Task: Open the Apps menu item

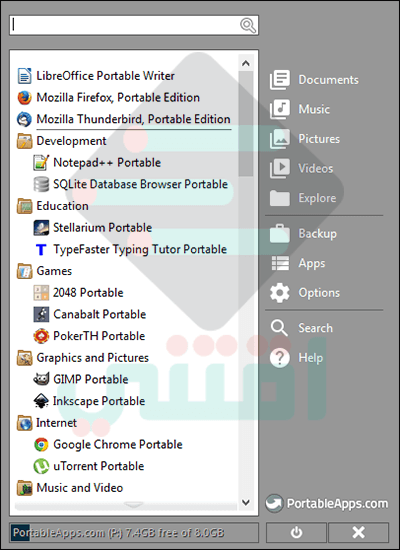Action: (x=298, y=263)
